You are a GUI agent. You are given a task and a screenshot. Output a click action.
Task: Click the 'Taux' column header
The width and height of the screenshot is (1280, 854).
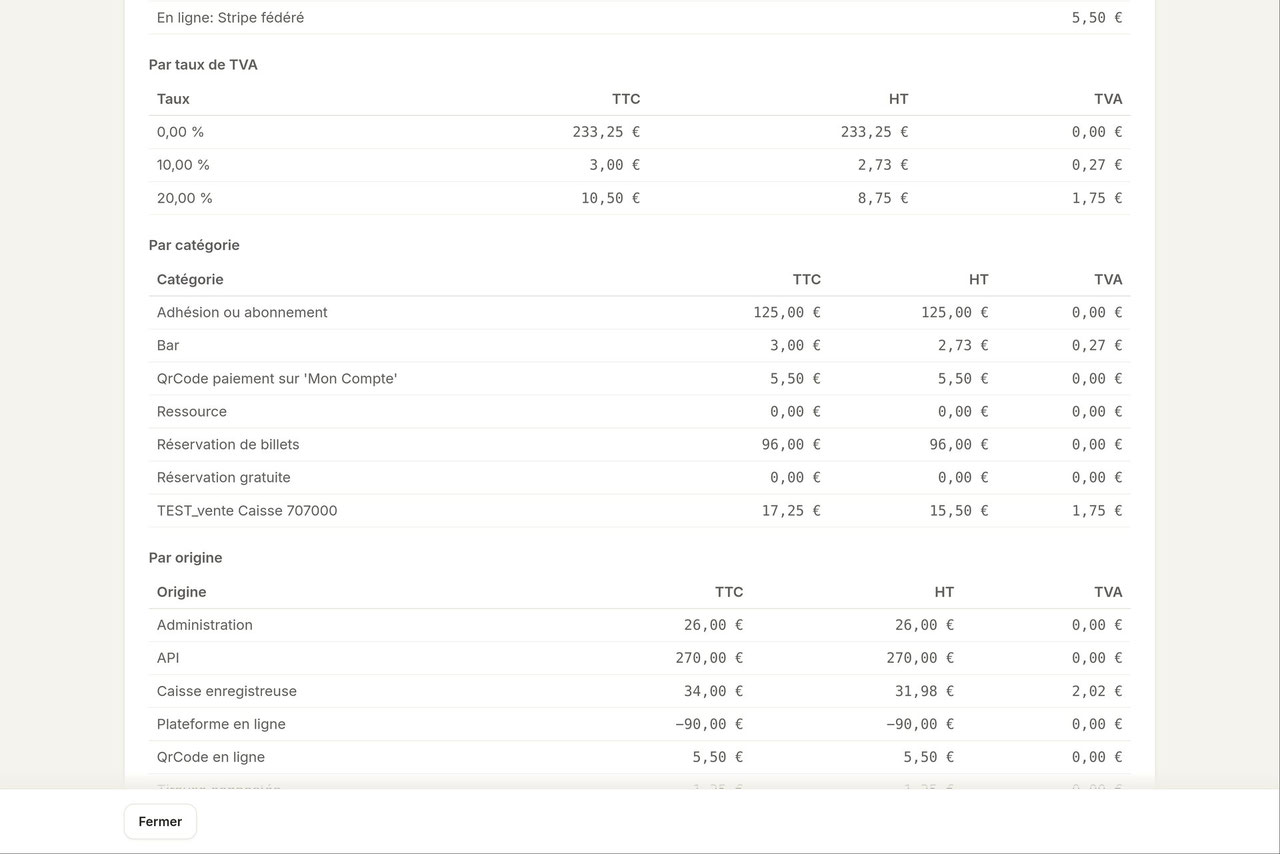tap(173, 99)
